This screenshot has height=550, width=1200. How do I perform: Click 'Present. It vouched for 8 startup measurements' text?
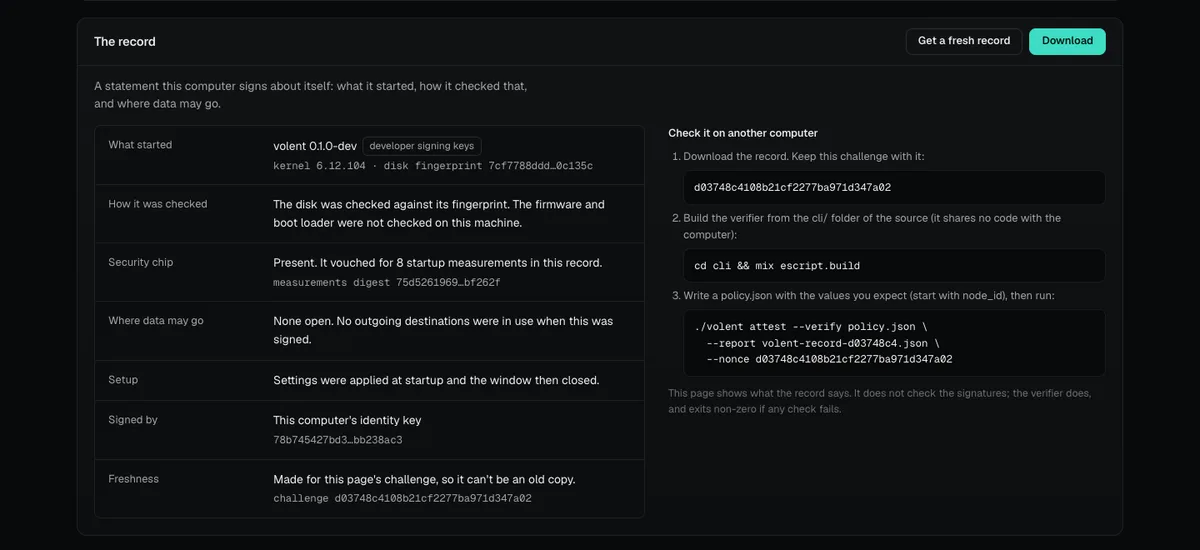pyautogui.click(x=438, y=263)
